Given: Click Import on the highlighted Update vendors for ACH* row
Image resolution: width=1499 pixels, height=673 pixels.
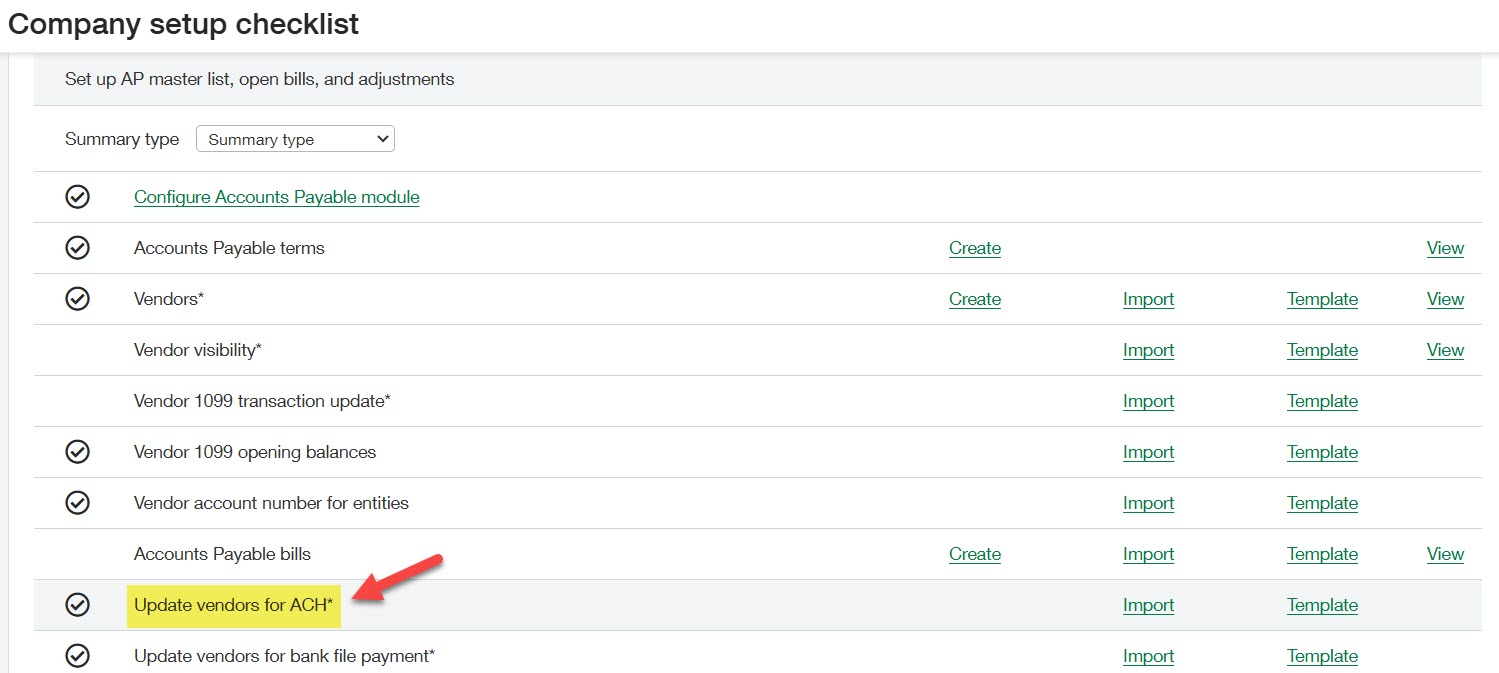Looking at the screenshot, I should pyautogui.click(x=1148, y=605).
